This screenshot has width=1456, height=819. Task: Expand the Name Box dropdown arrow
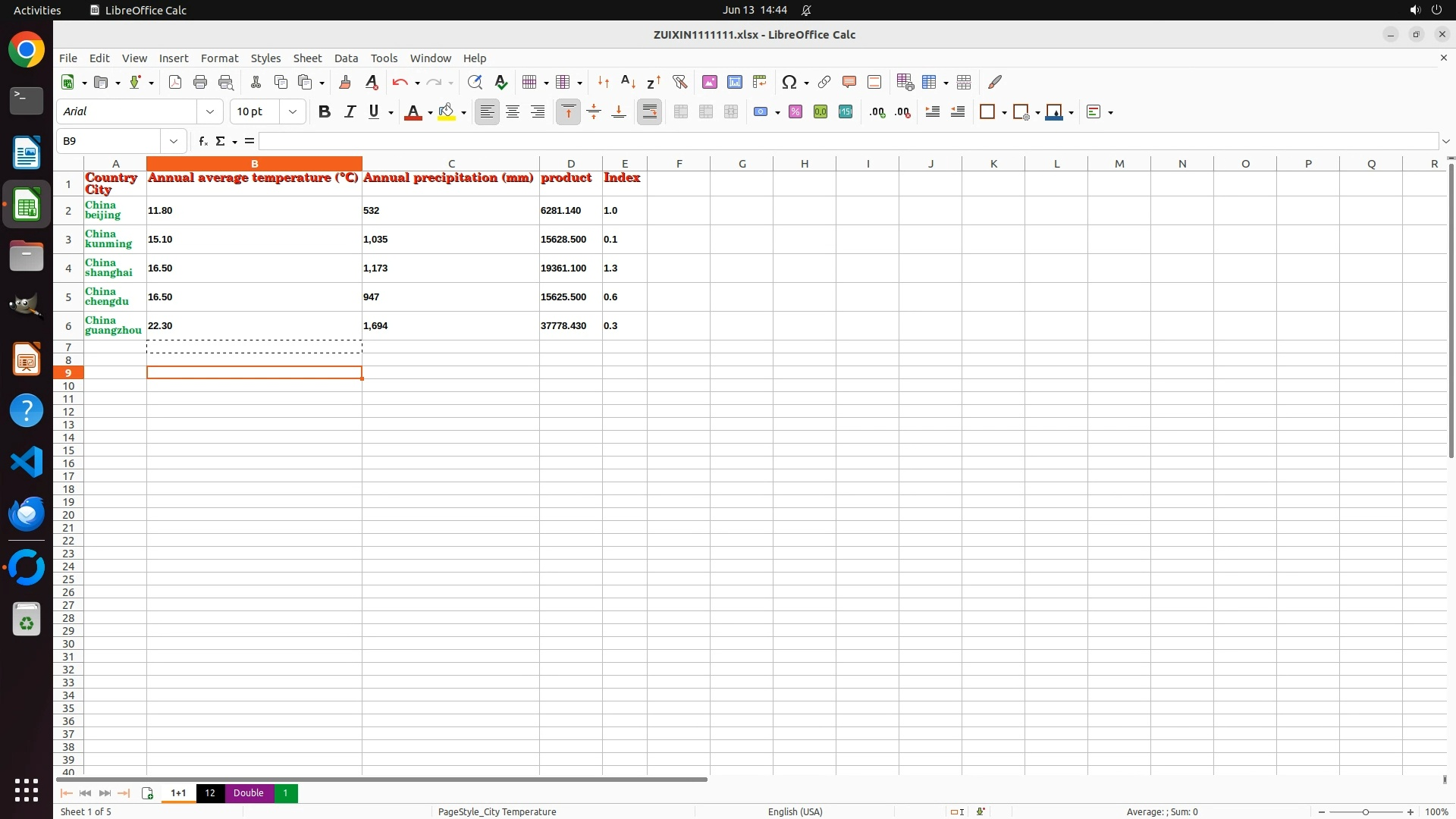click(174, 141)
